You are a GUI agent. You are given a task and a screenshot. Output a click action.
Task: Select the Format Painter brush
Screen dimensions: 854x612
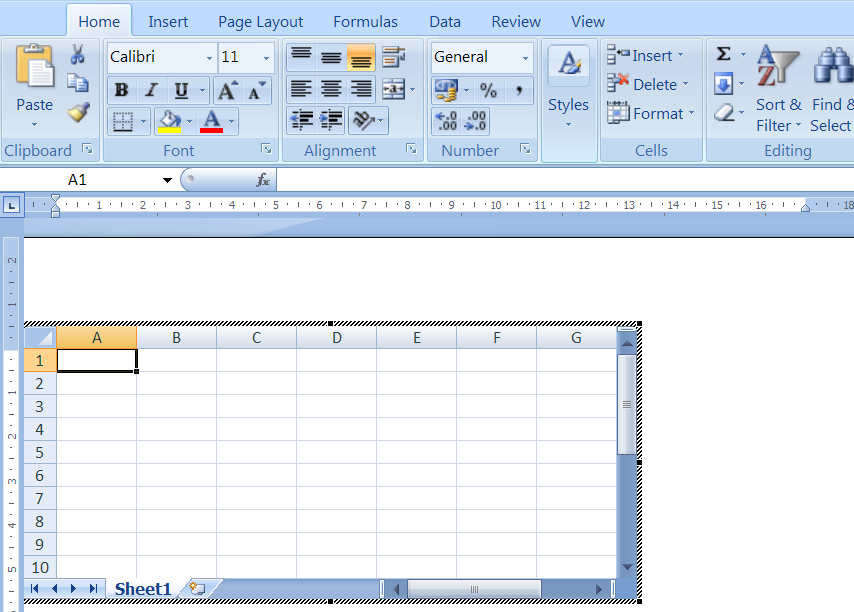coord(78,113)
